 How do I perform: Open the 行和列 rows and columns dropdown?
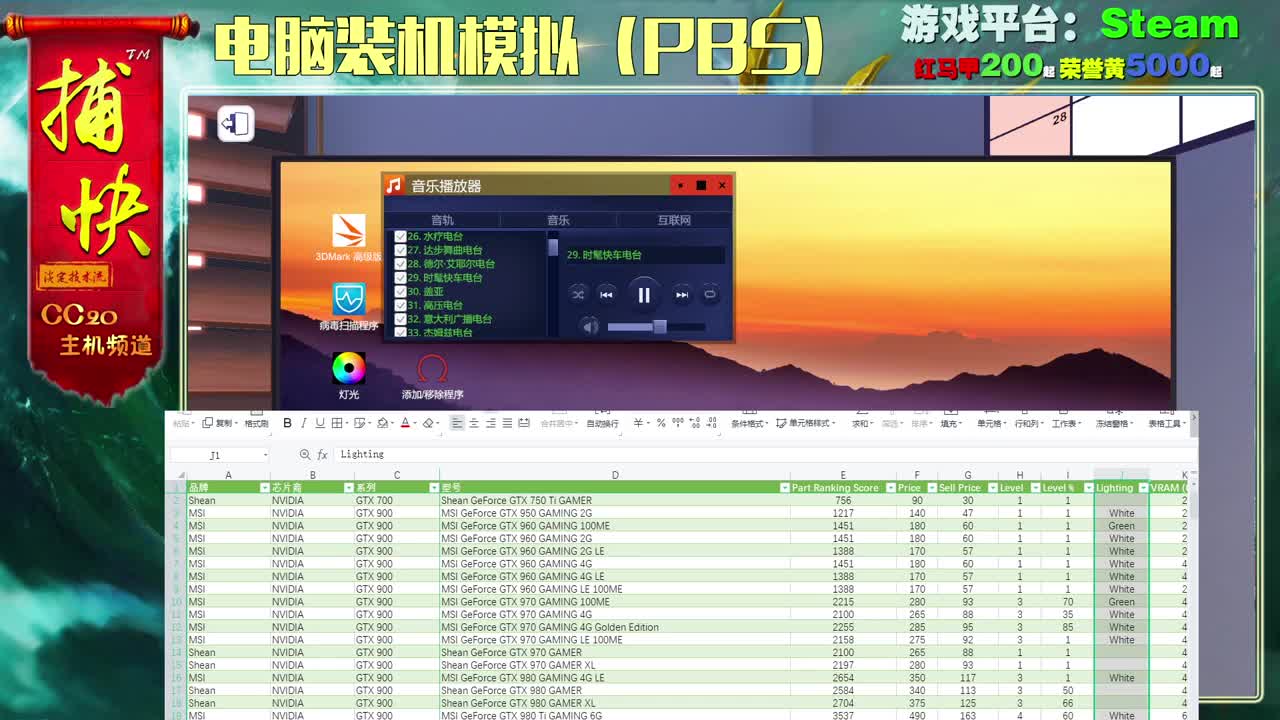[1028, 423]
